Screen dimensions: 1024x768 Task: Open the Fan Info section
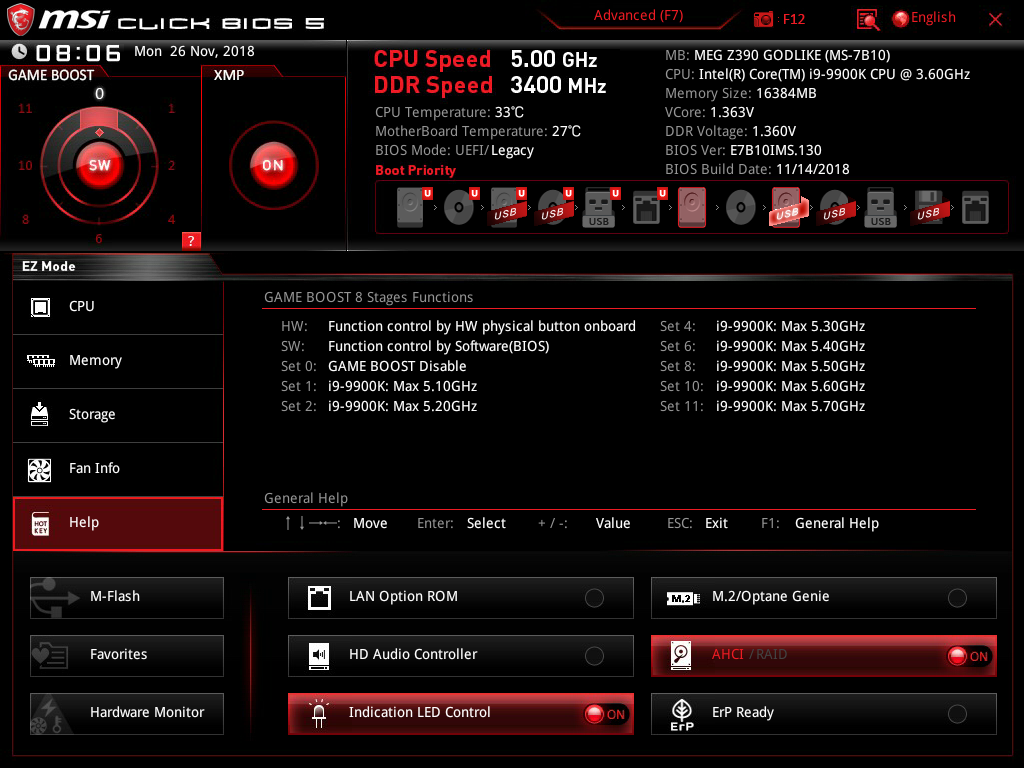(x=118, y=470)
